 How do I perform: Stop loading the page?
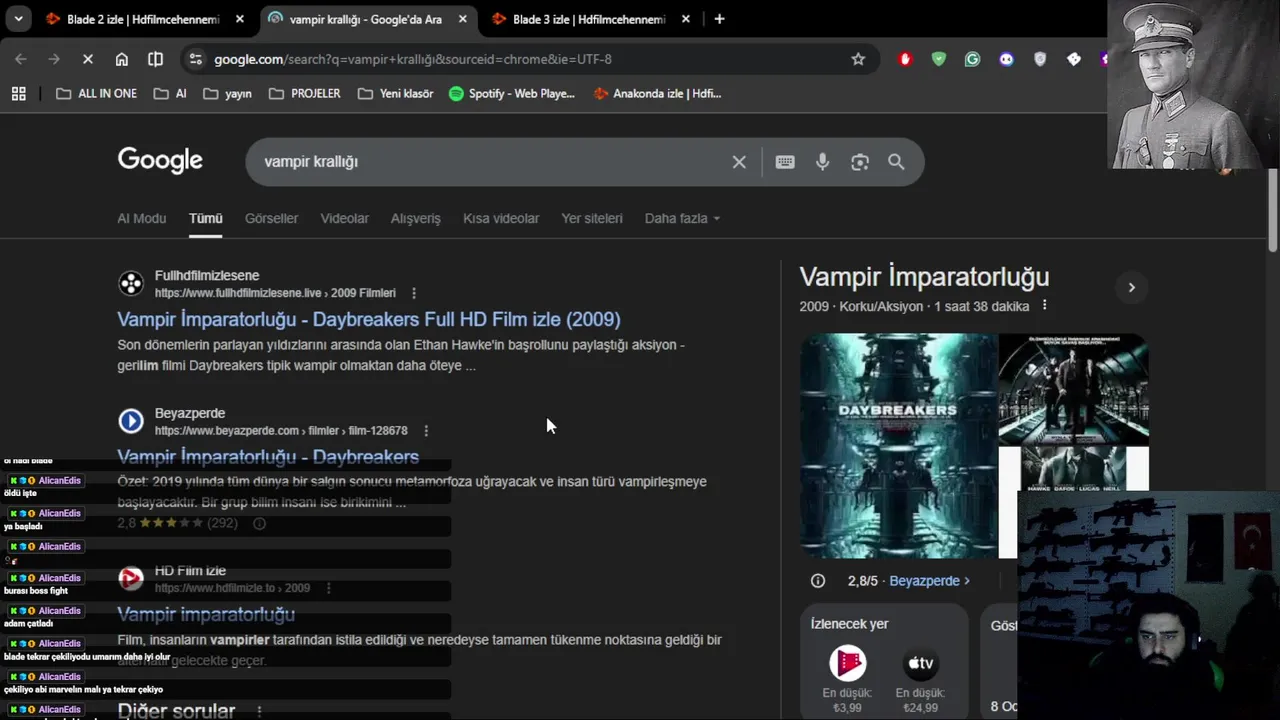pyautogui.click(x=88, y=59)
